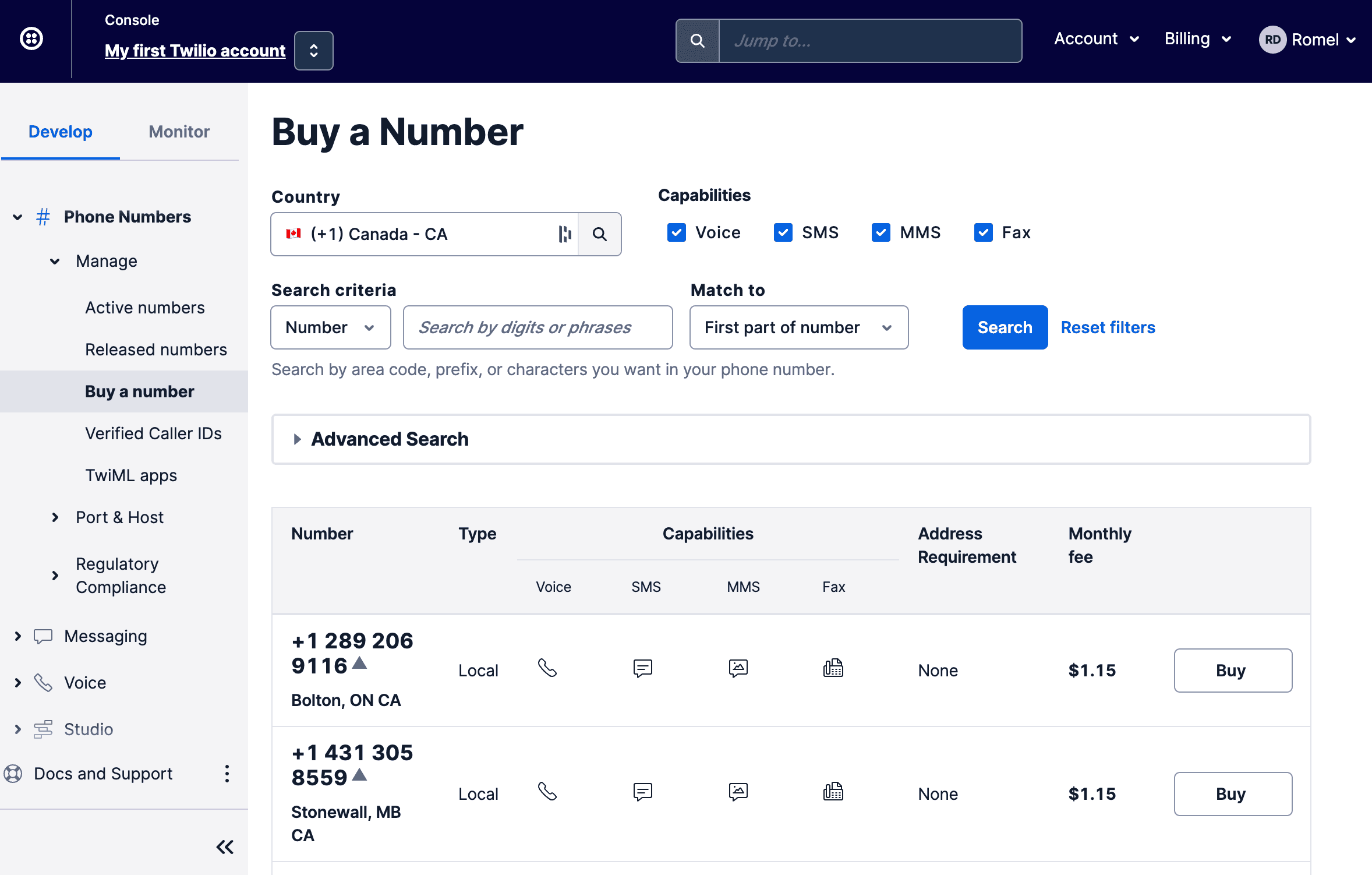Open the Romel user menu
This screenshot has width=1372, height=875.
coord(1324,40)
